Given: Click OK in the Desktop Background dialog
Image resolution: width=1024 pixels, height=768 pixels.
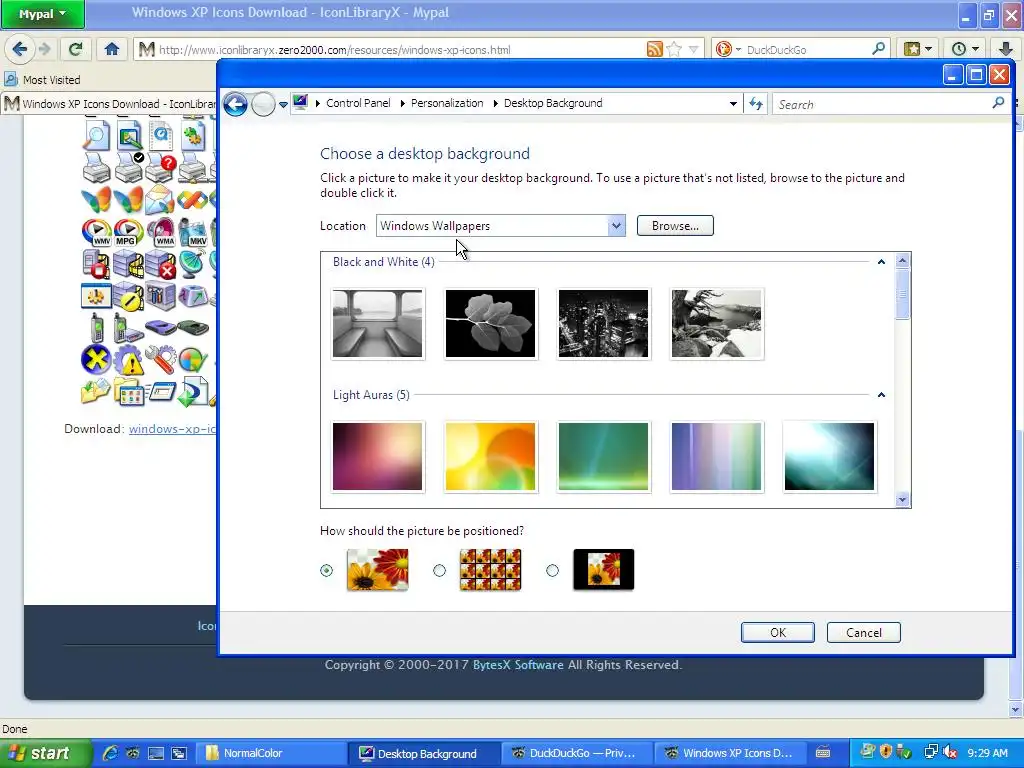Looking at the screenshot, I should (x=777, y=632).
